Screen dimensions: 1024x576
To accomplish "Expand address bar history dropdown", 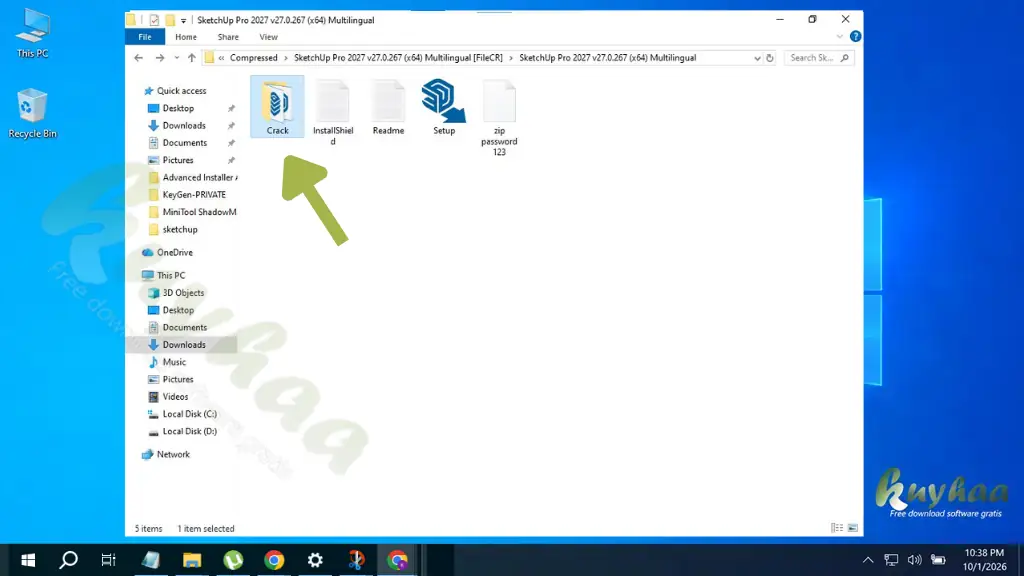I will tap(757, 58).
